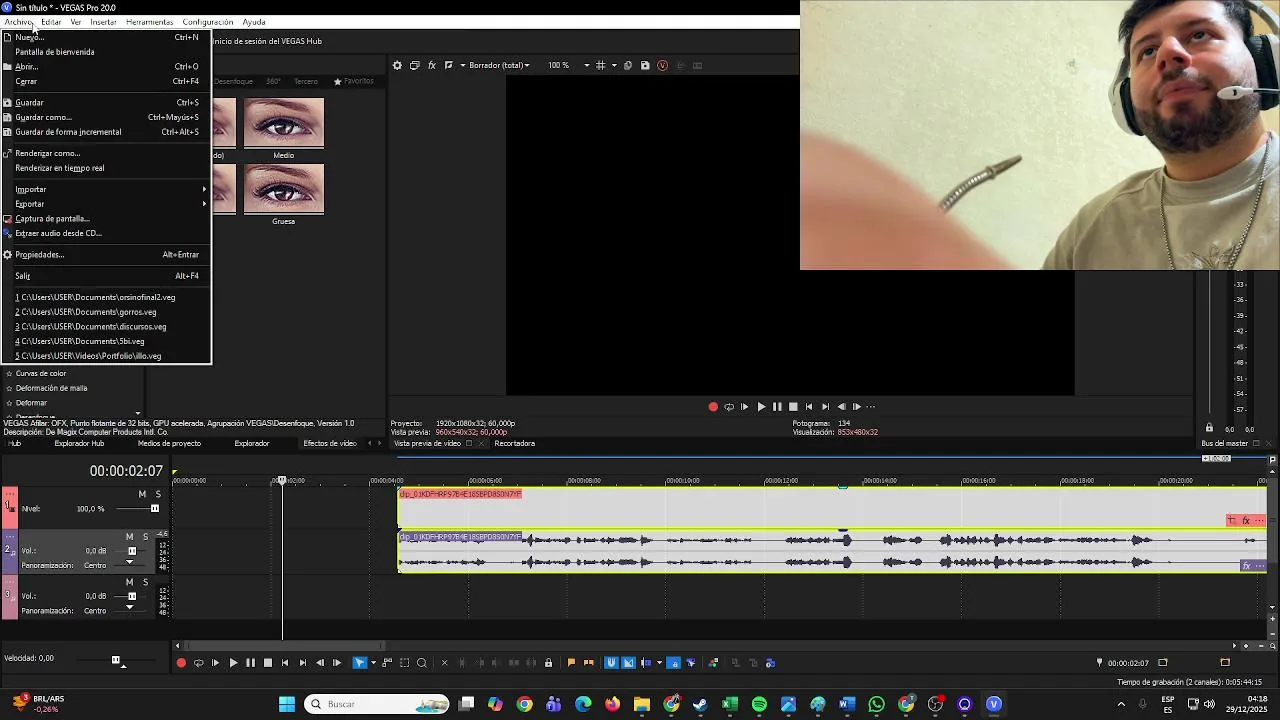Mute audio track 2

pos(130,537)
